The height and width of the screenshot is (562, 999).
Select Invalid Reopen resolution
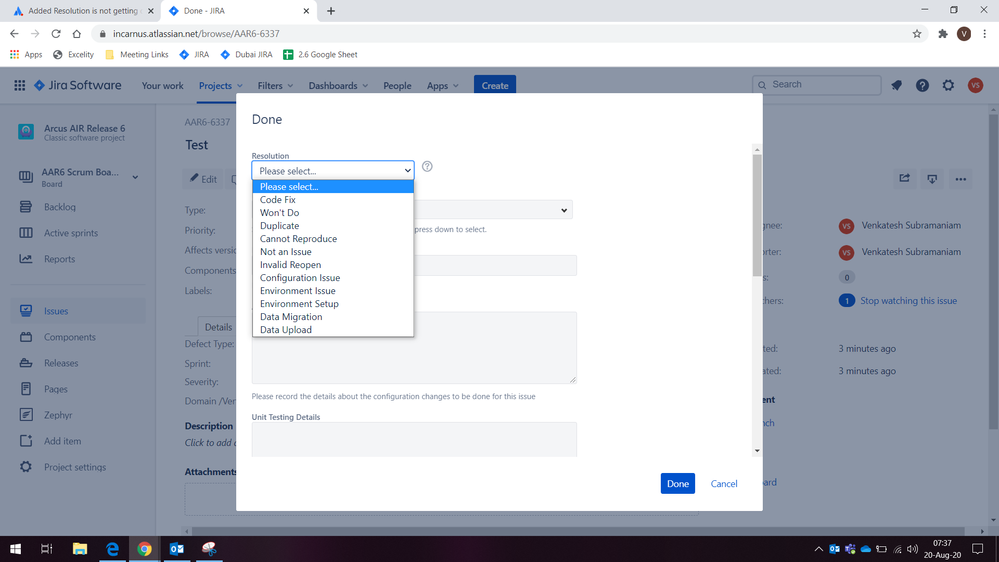pos(333,264)
